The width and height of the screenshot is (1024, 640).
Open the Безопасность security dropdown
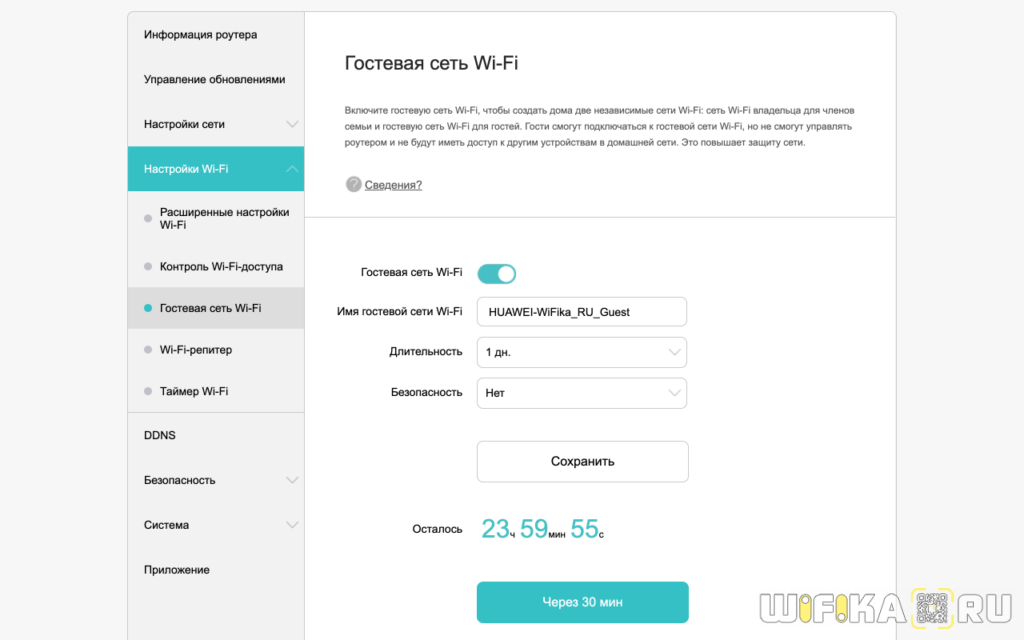click(581, 393)
